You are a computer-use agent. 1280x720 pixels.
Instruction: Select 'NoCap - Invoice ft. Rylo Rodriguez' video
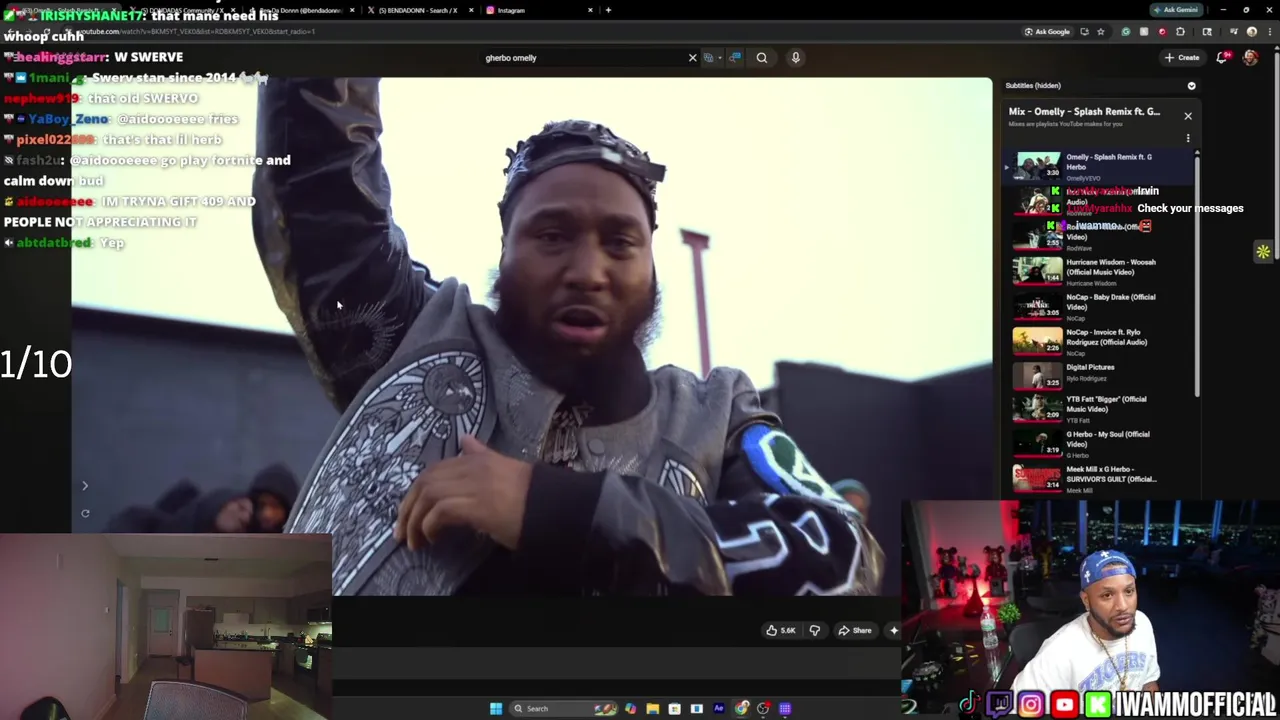[1100, 341]
